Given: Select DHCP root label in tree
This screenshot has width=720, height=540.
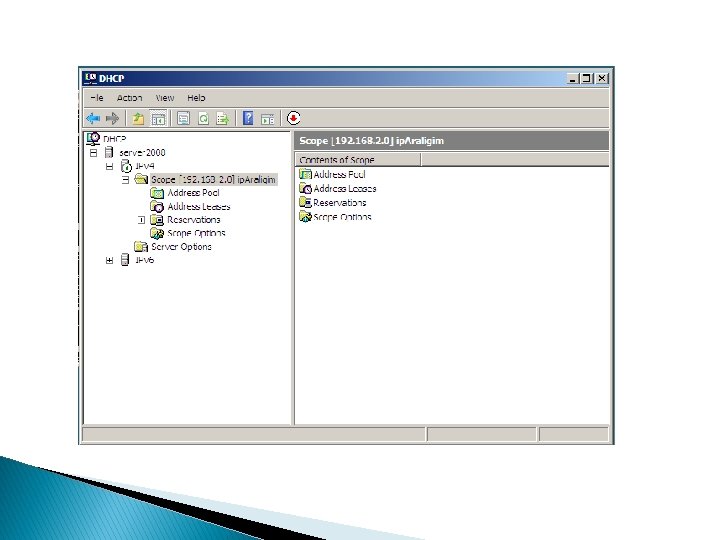Looking at the screenshot, I should tap(114, 138).
